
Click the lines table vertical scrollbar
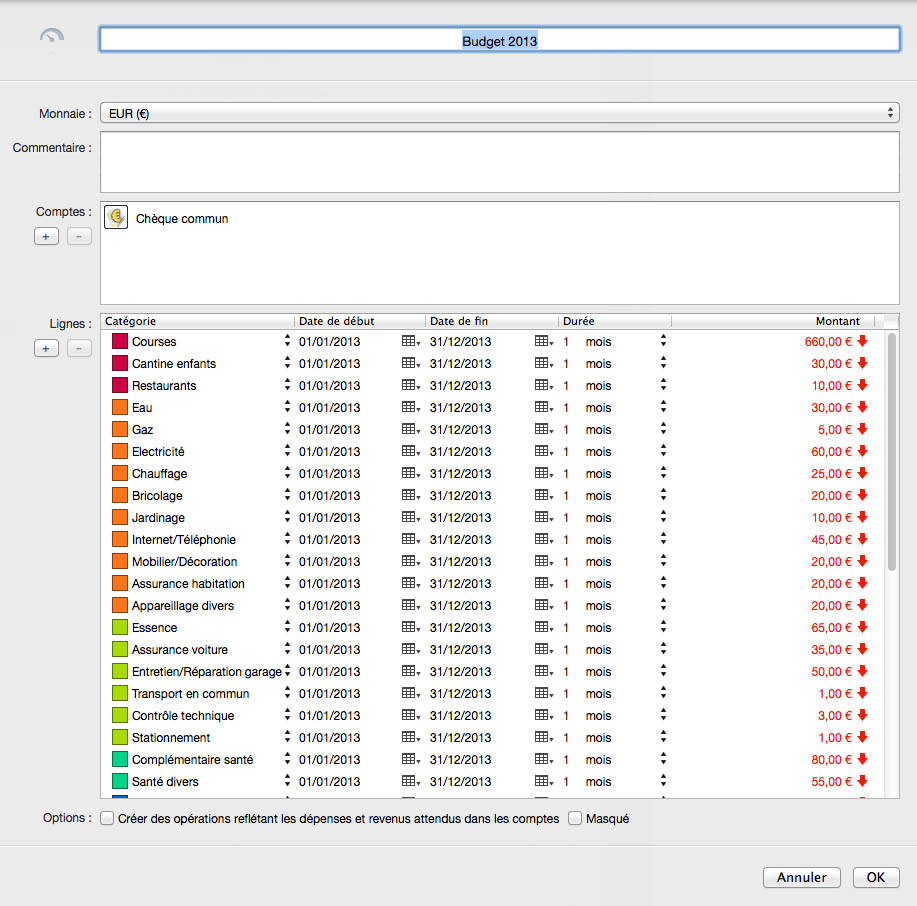891,451
